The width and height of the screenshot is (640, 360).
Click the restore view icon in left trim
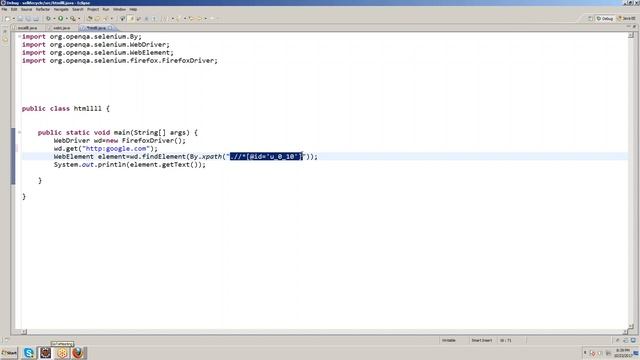(x=5, y=32)
